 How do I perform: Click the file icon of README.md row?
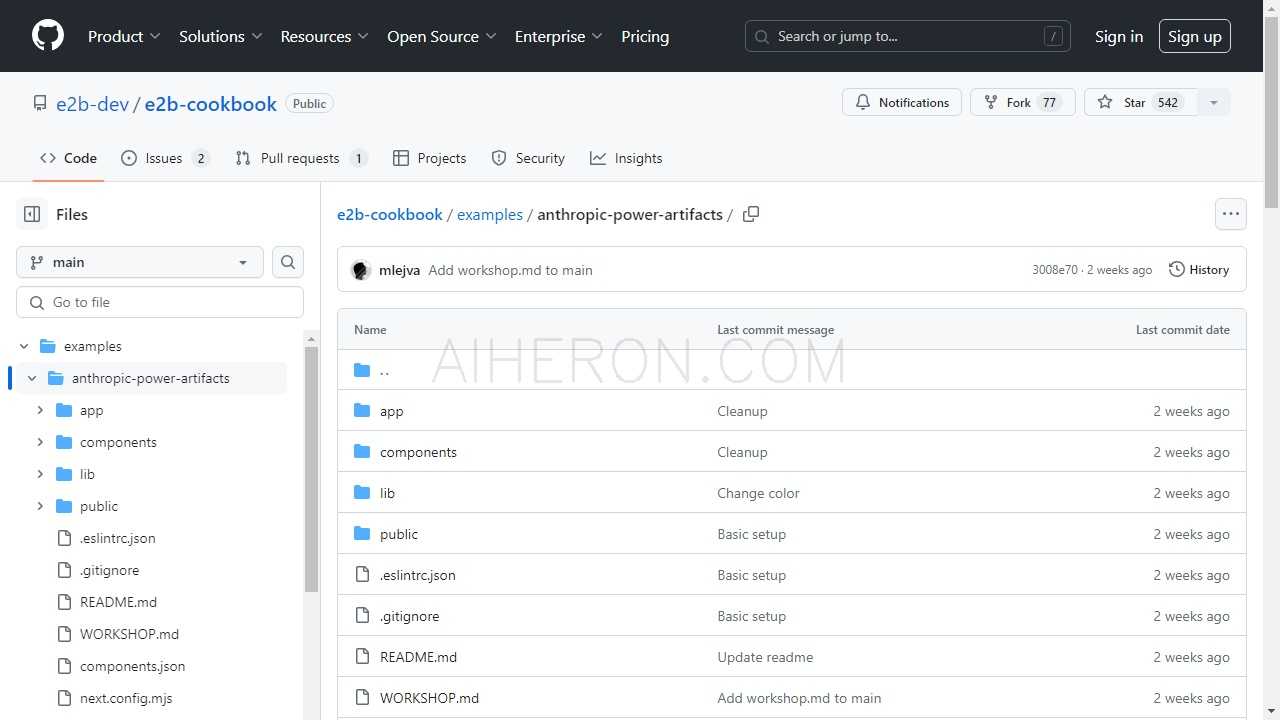coord(362,657)
